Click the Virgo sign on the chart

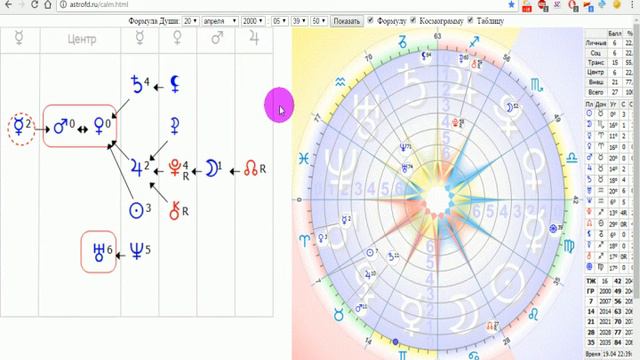[x=569, y=246]
